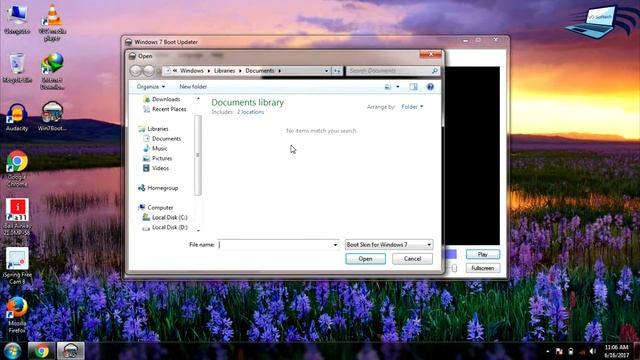Open the Organize menu

point(151,87)
